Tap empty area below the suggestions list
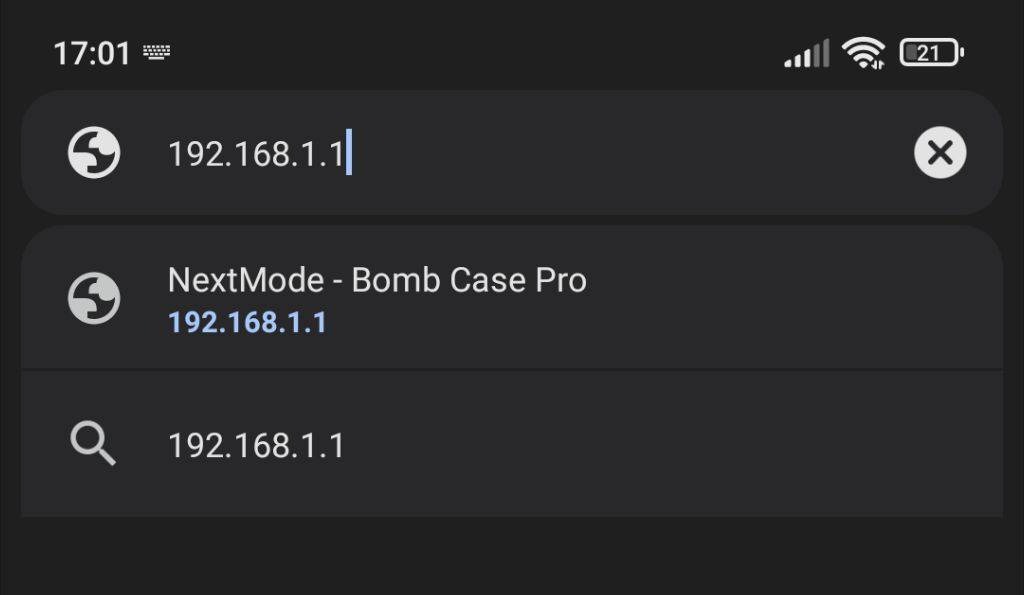Viewport: 1024px width, 595px height. pos(512,556)
